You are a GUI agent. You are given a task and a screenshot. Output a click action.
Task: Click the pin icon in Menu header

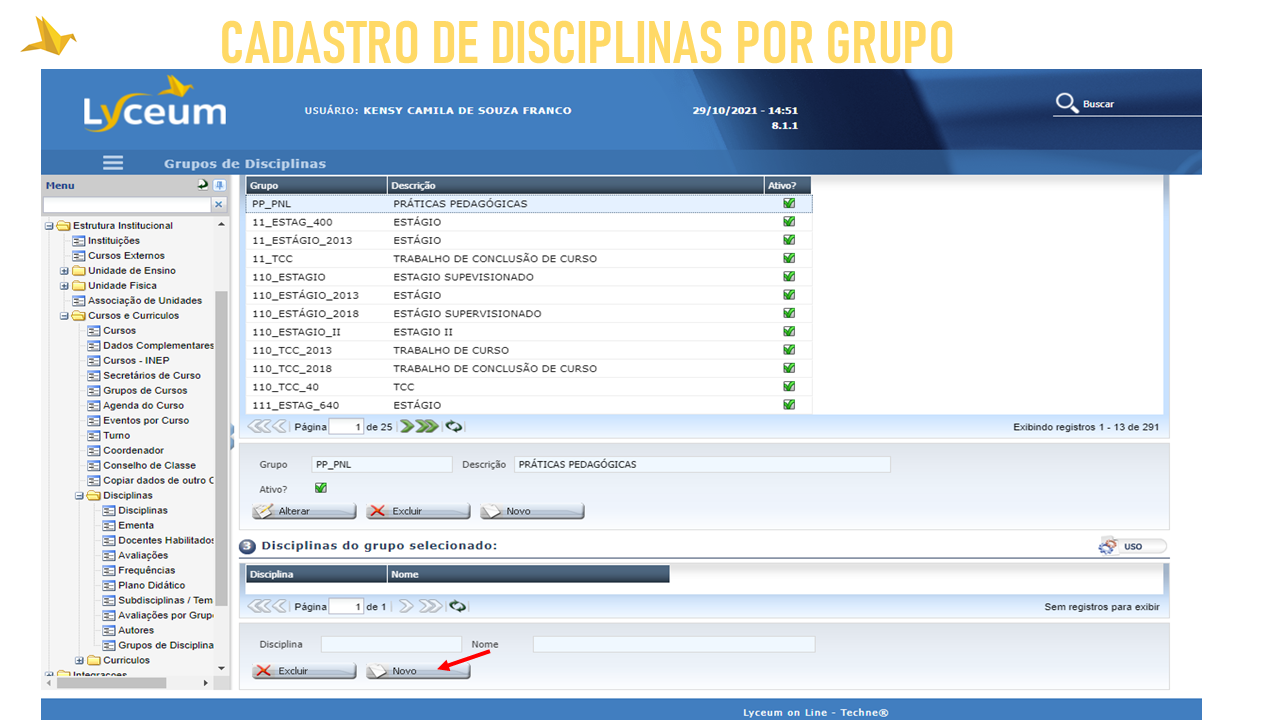coord(219,185)
